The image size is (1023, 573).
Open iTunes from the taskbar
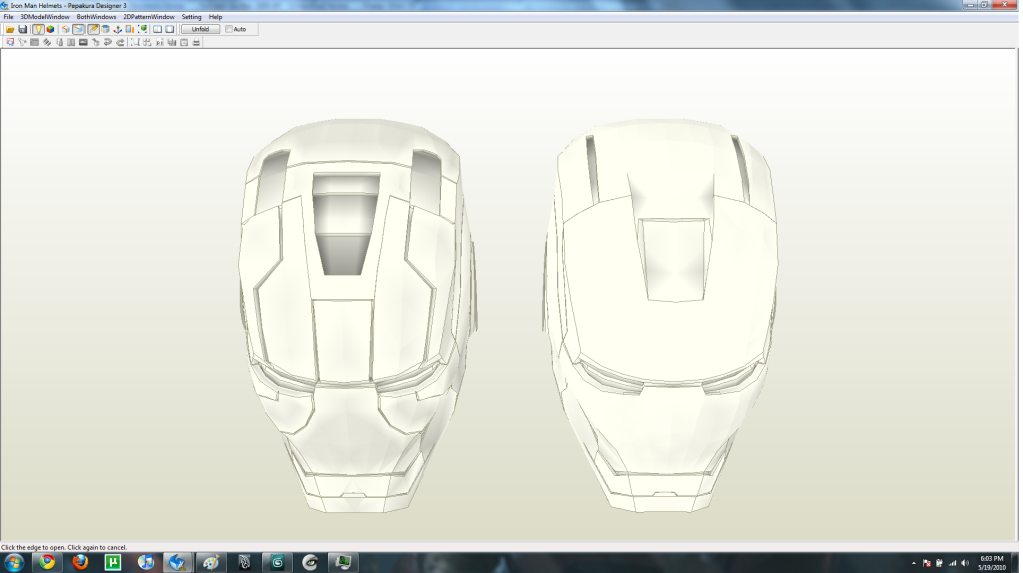tap(145, 562)
